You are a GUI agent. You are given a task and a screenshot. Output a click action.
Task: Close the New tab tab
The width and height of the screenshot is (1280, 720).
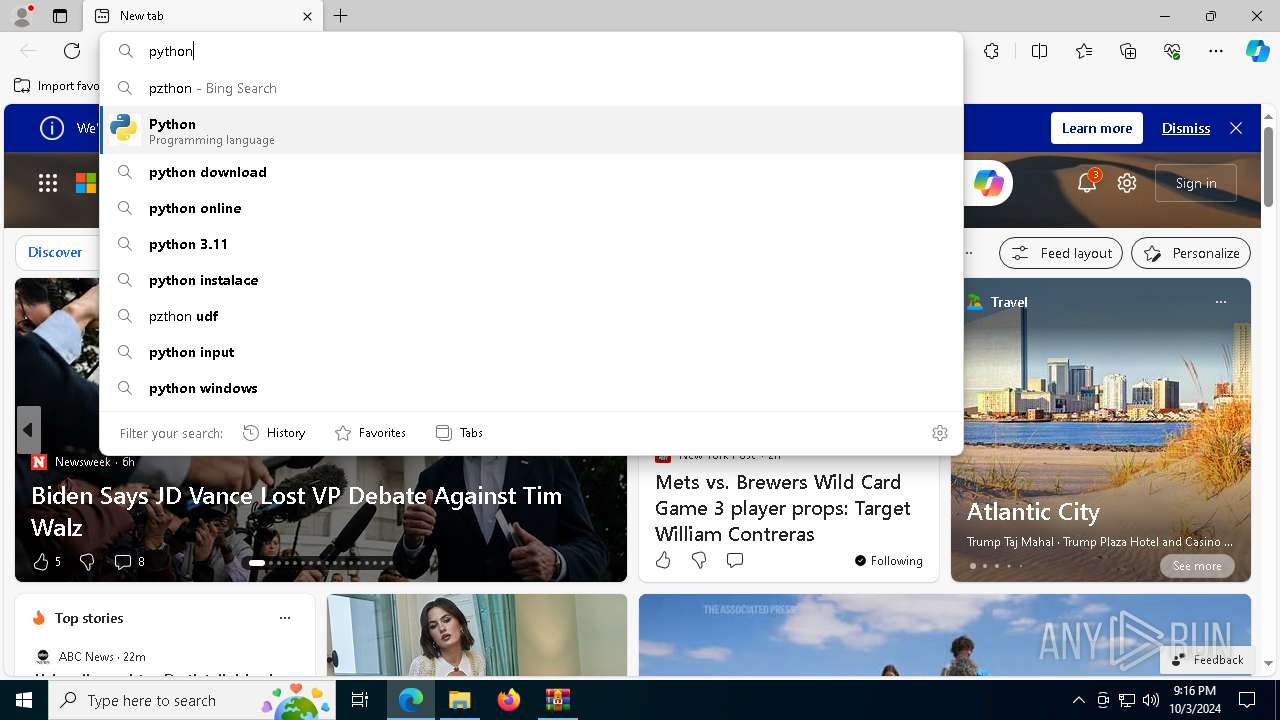coord(307,16)
